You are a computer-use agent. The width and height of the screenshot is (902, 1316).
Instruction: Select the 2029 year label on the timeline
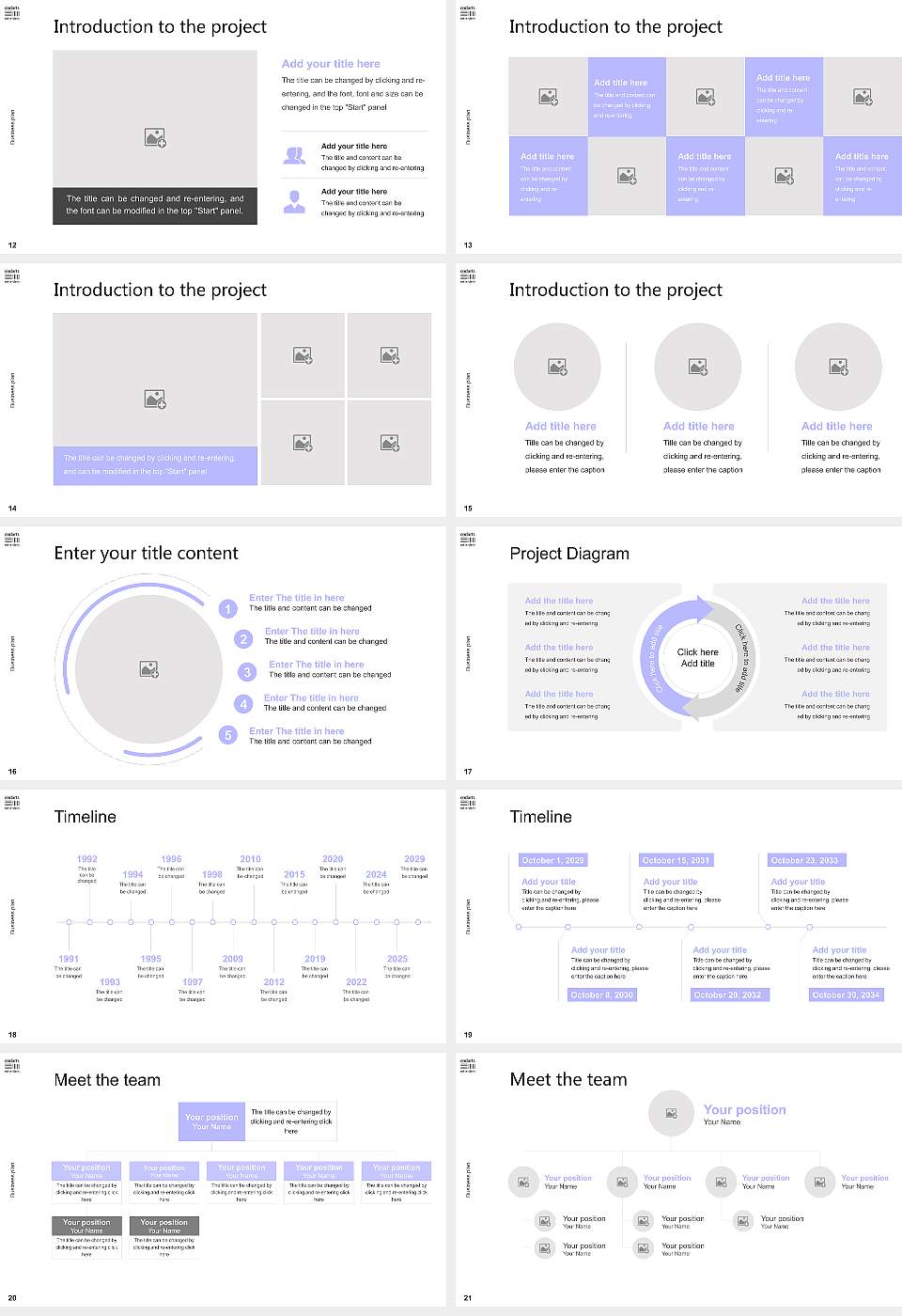[x=414, y=859]
